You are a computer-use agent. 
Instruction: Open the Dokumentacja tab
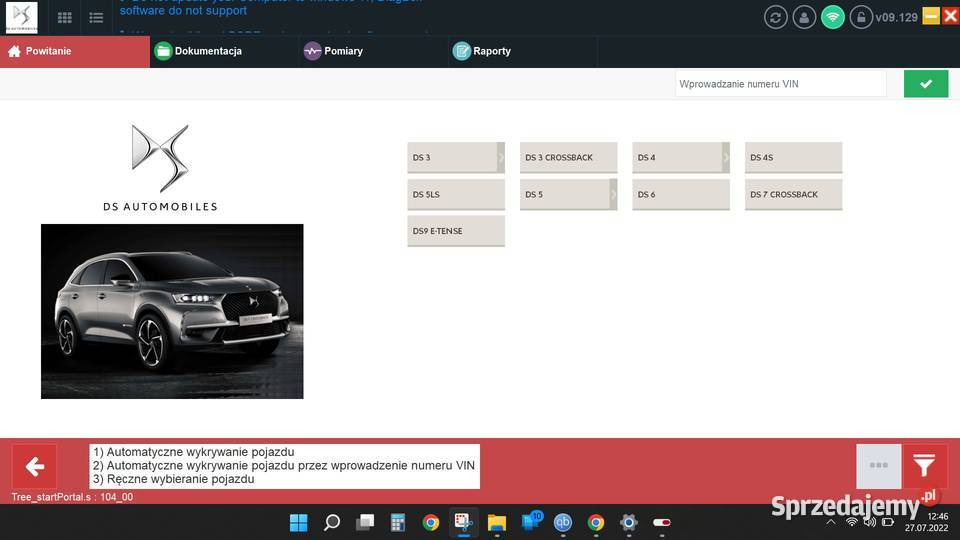[x=224, y=51]
